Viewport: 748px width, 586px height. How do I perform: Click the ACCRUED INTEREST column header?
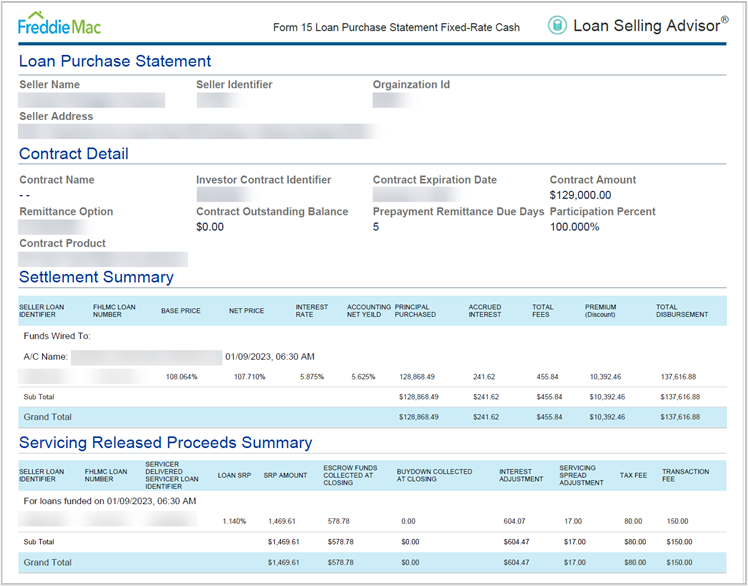pyautogui.click(x=485, y=311)
